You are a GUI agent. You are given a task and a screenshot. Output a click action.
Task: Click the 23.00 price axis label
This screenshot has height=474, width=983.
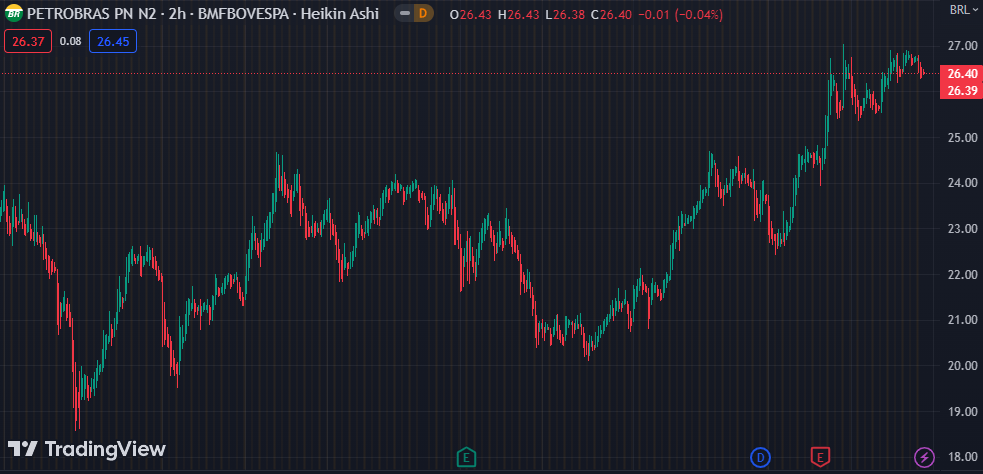click(962, 229)
